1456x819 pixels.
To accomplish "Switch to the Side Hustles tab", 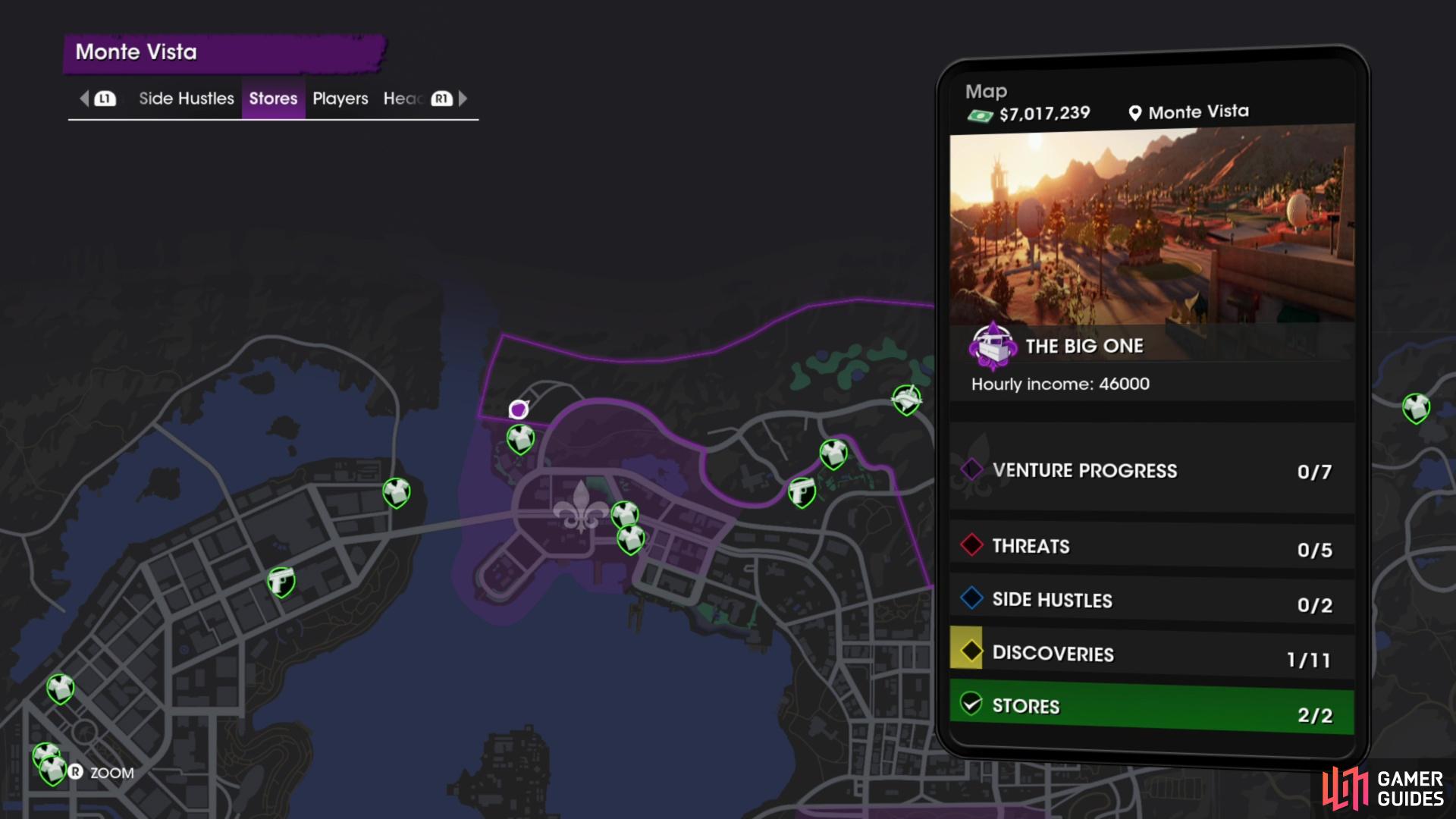I will pos(187,99).
